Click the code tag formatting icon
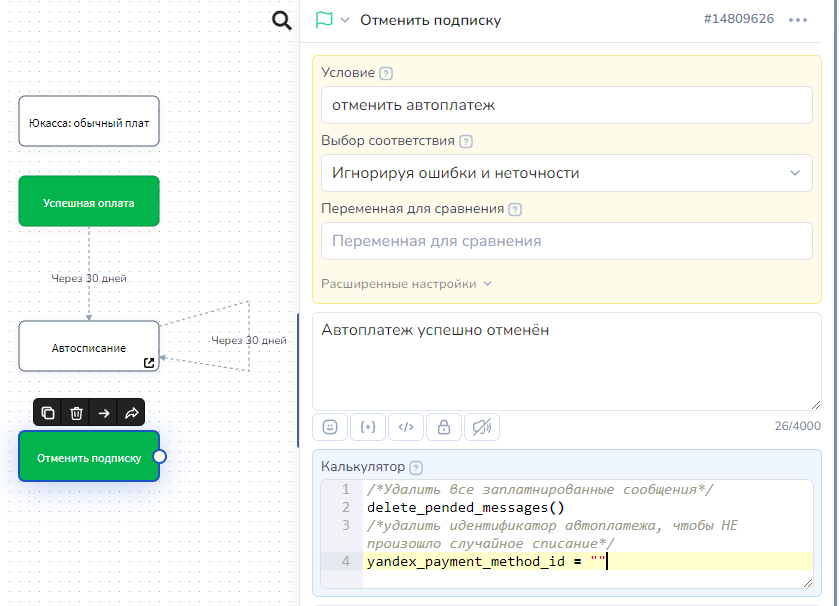 (x=406, y=427)
